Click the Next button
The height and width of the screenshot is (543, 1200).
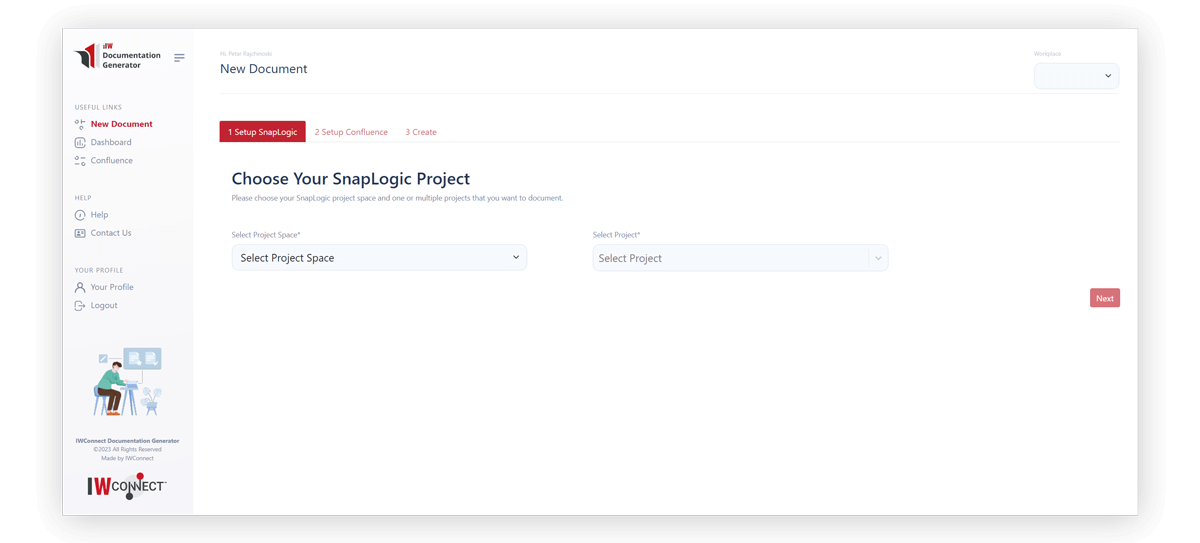point(1105,298)
